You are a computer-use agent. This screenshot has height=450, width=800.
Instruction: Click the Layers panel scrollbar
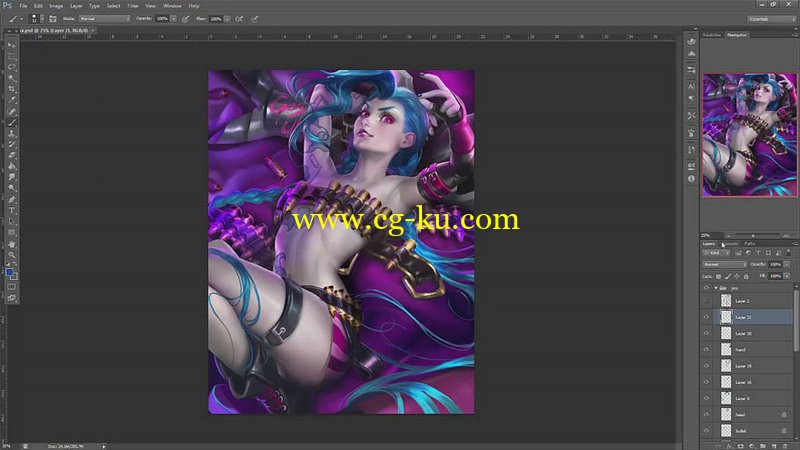[796, 321]
